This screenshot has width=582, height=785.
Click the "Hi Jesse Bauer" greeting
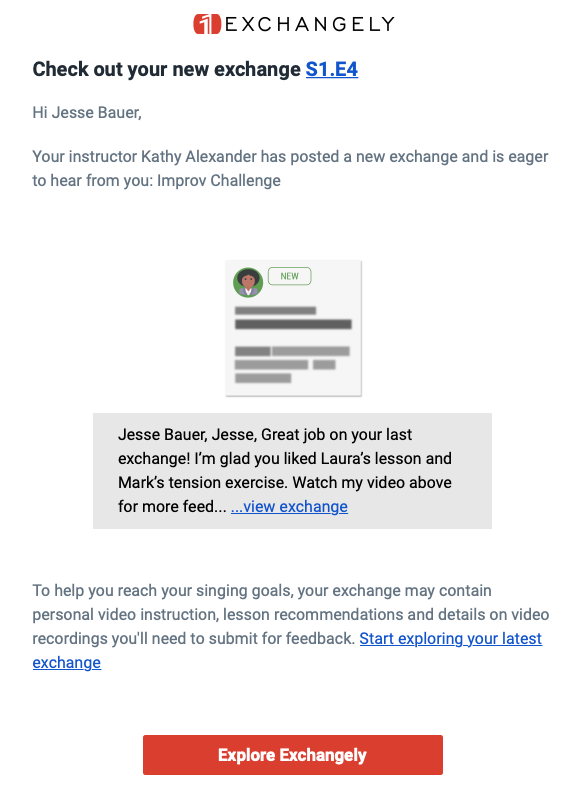pos(87,113)
